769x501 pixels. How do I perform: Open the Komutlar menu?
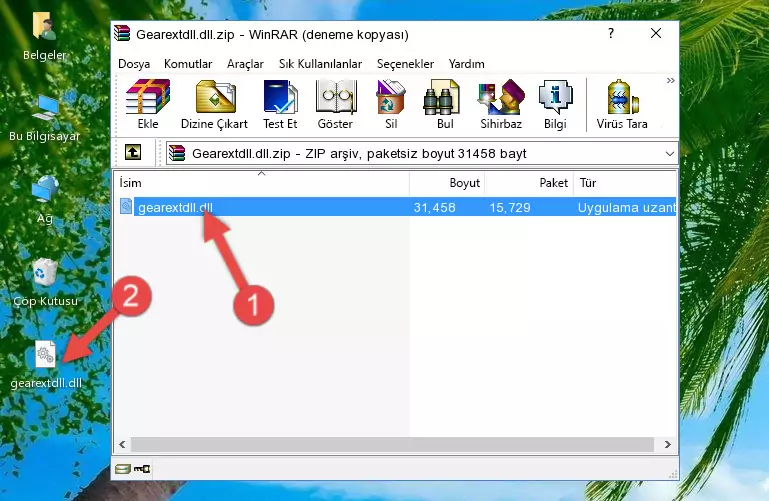(188, 64)
